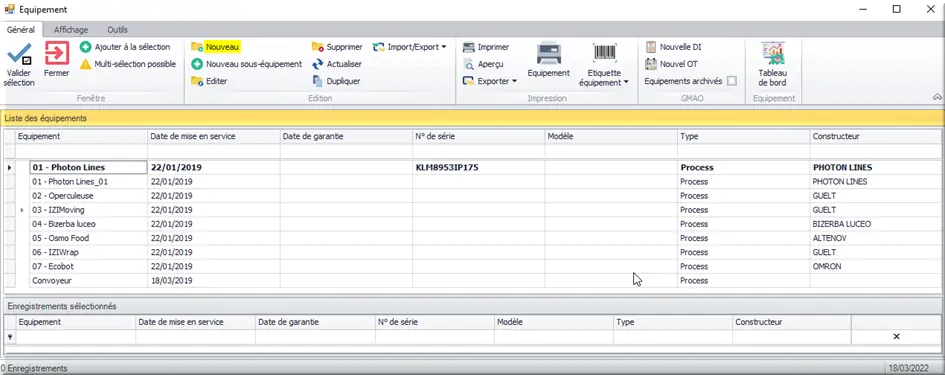Expand the 03 - IZIMoving row
Image resolution: width=945 pixels, height=375 pixels.
[x=22, y=210]
